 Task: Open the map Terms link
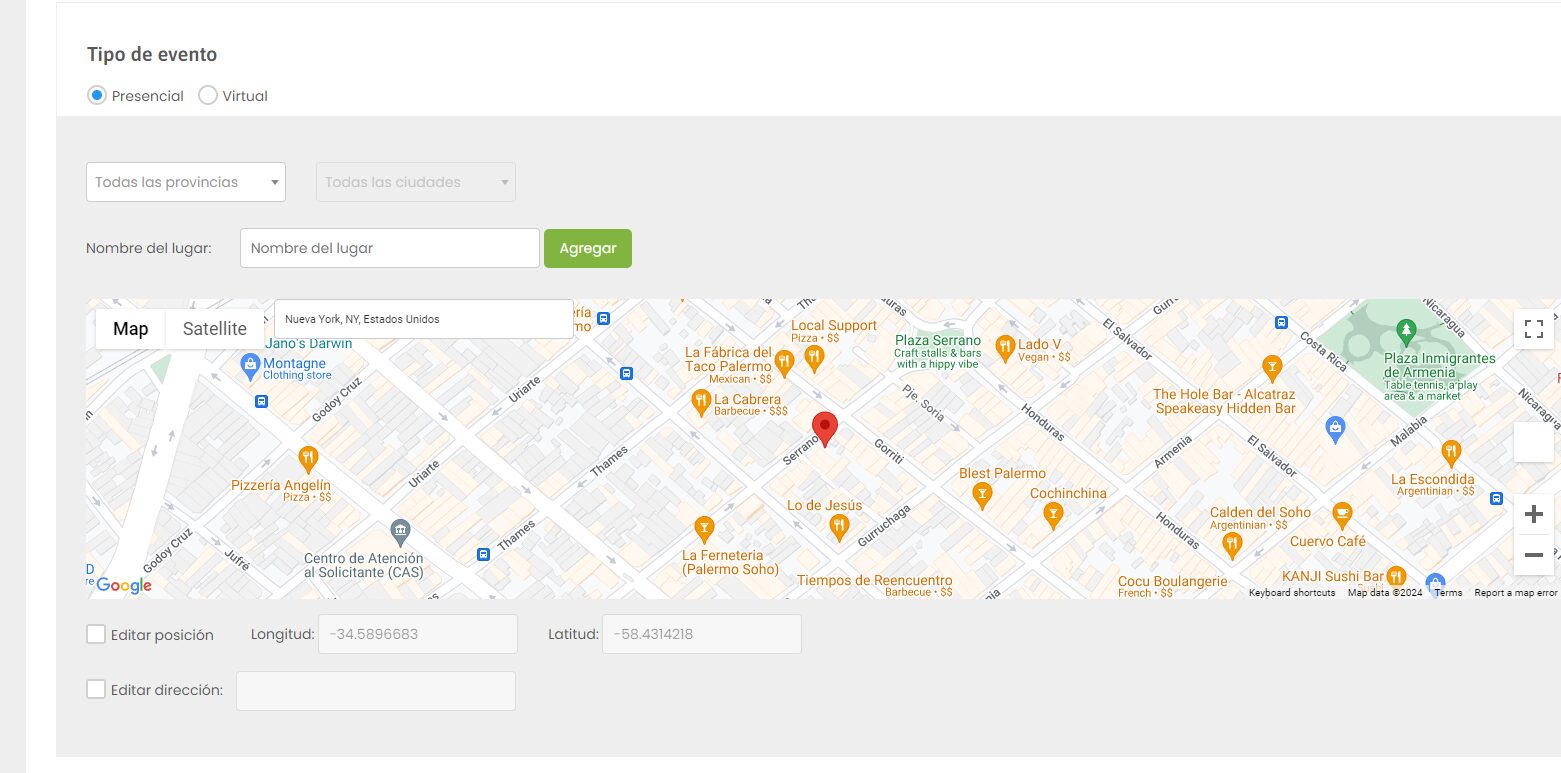point(1448,593)
